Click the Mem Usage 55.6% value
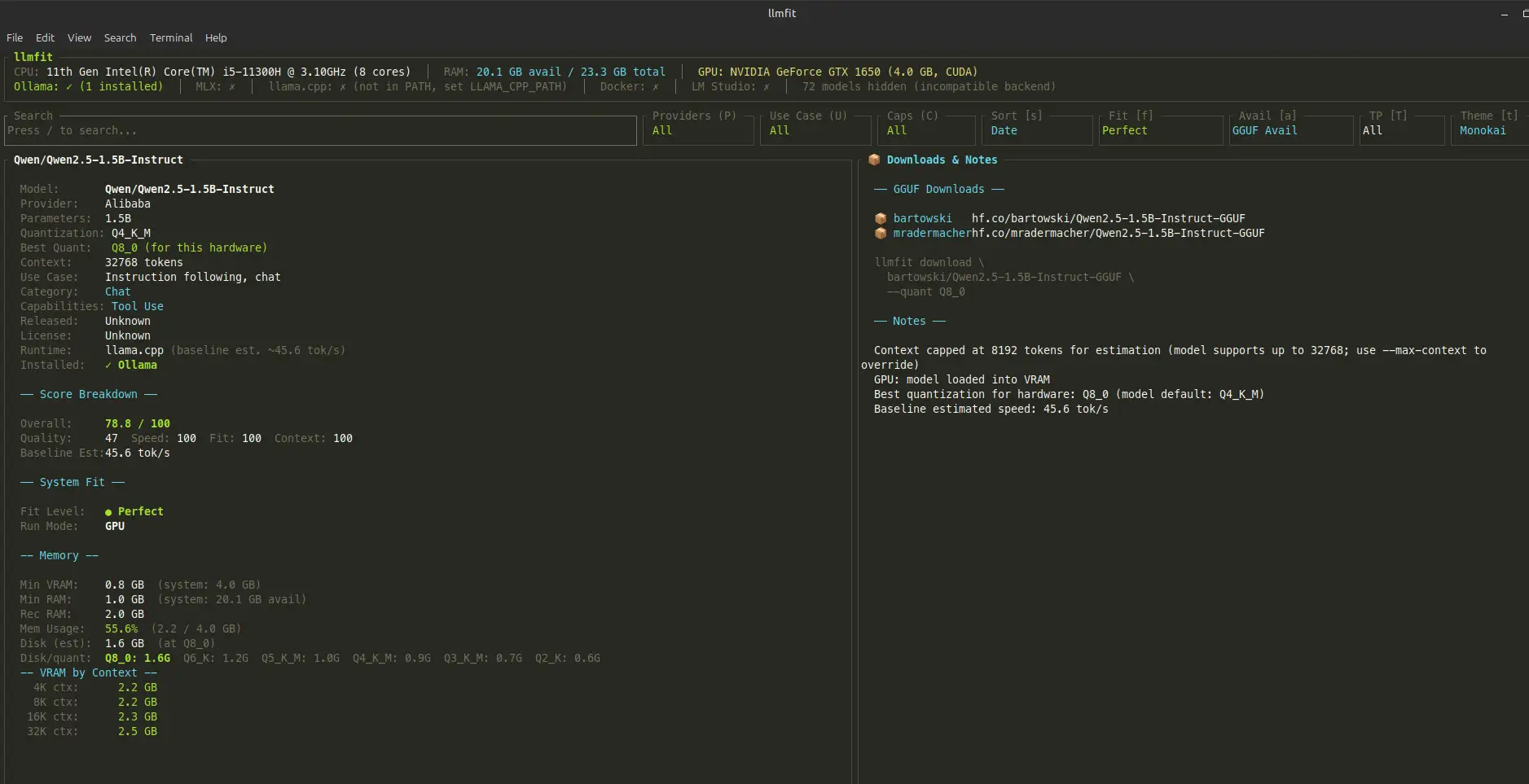1529x784 pixels. [x=121, y=629]
